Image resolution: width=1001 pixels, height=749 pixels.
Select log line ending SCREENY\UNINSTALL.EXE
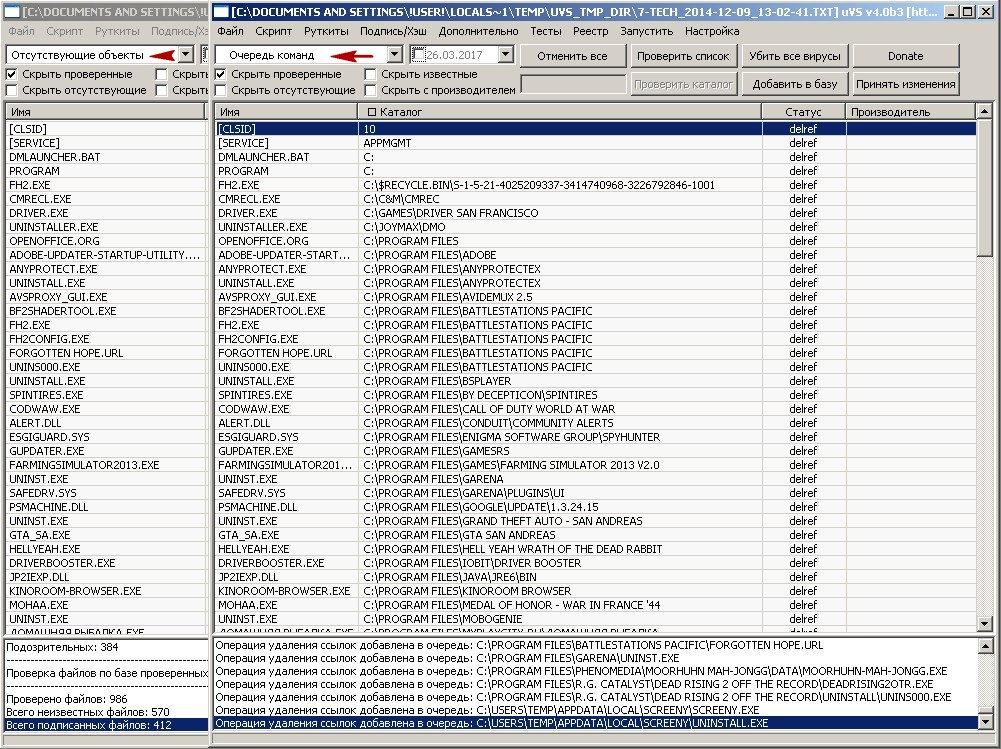(596, 723)
